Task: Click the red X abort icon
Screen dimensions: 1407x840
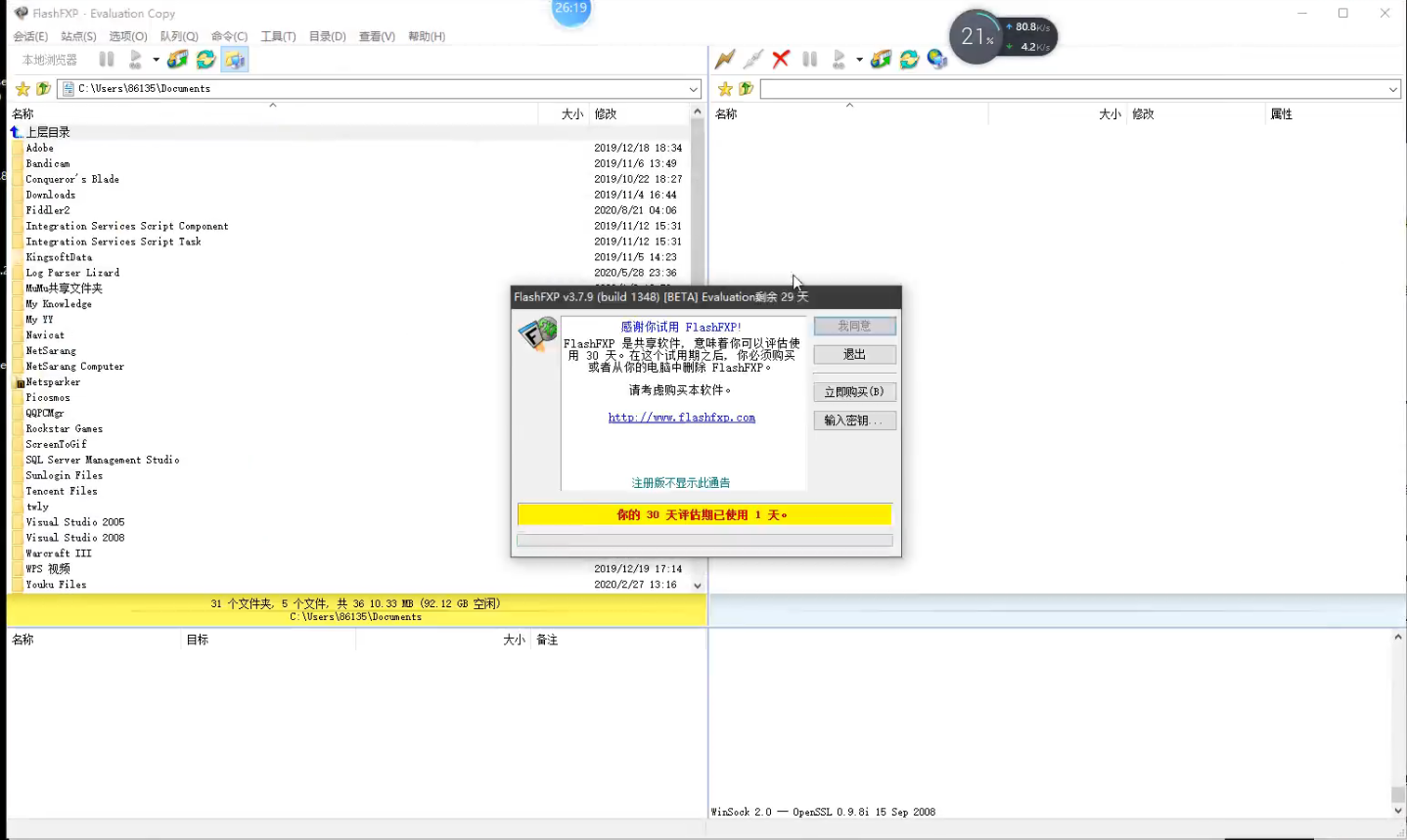Action: click(781, 60)
